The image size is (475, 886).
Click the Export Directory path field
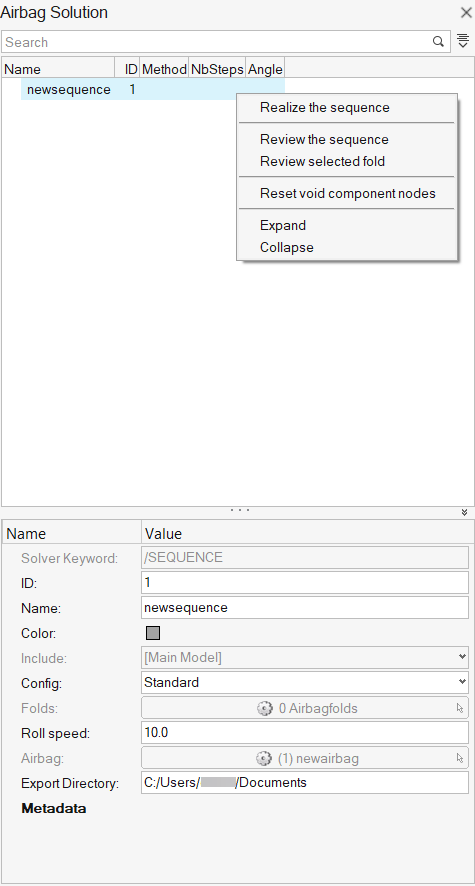coord(305,783)
